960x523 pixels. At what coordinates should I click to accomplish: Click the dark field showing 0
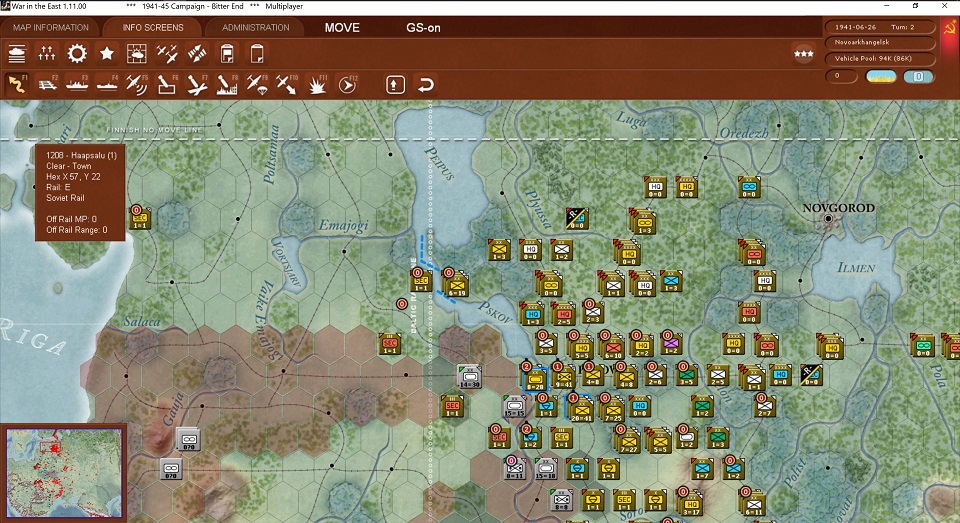point(841,76)
